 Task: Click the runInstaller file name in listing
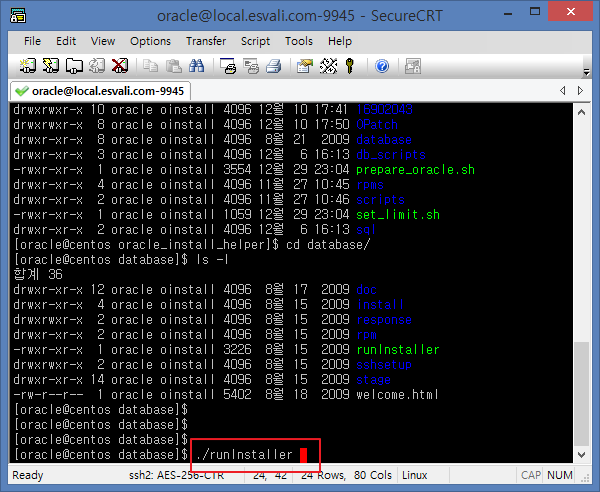coord(398,350)
